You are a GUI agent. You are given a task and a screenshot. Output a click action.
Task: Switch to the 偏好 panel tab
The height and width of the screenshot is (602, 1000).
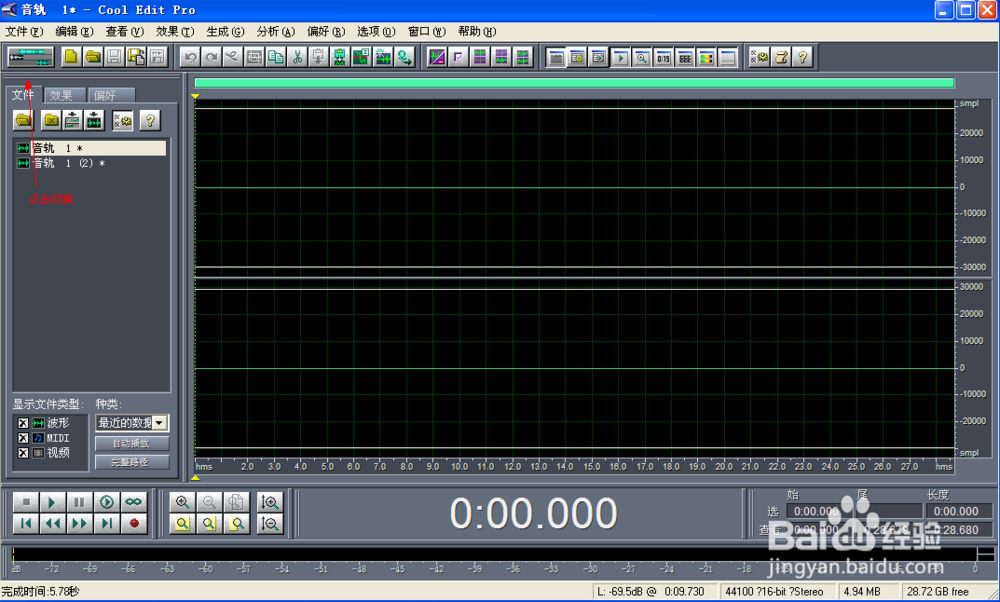(110, 95)
